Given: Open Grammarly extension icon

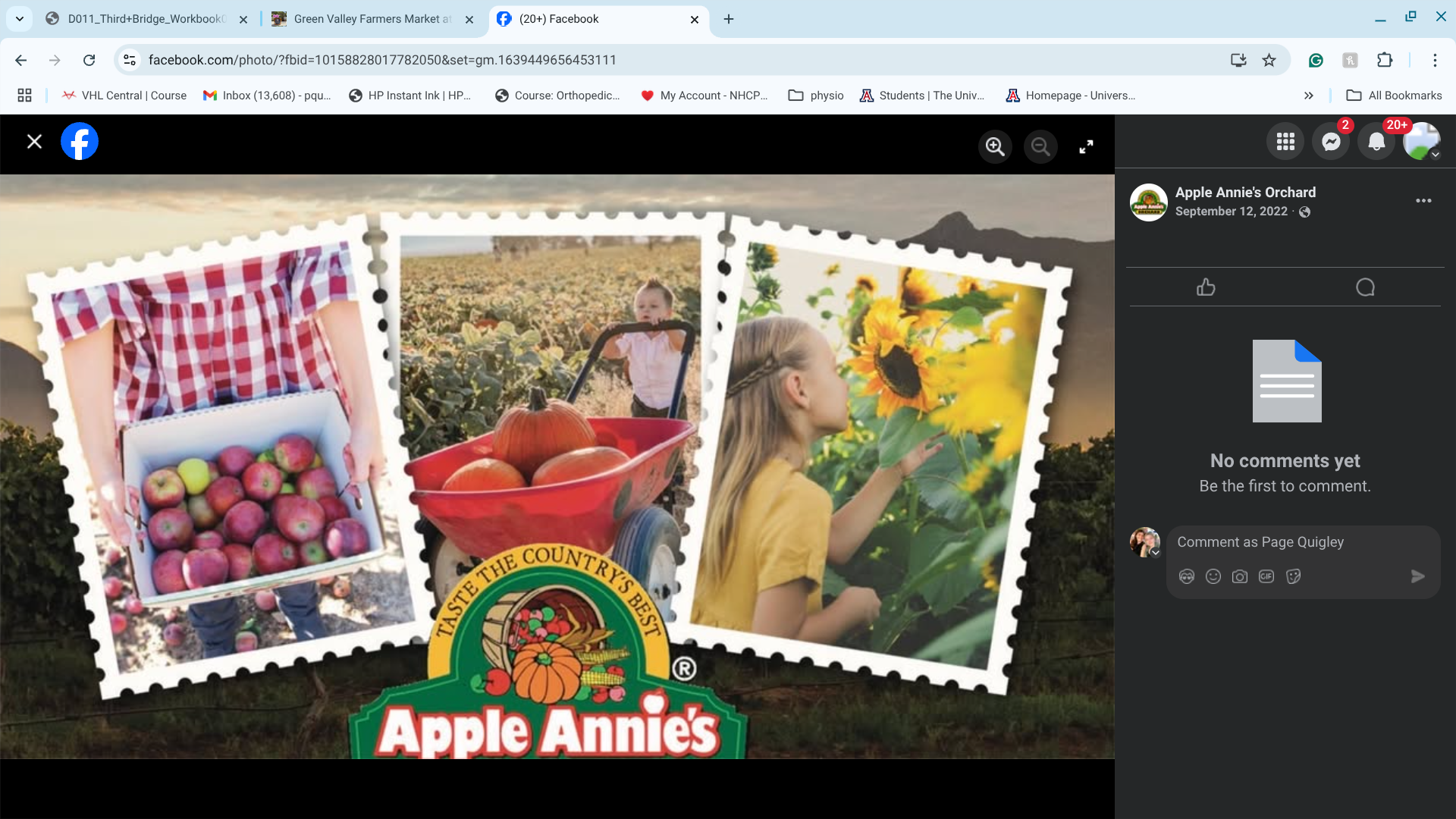Looking at the screenshot, I should 1316,60.
